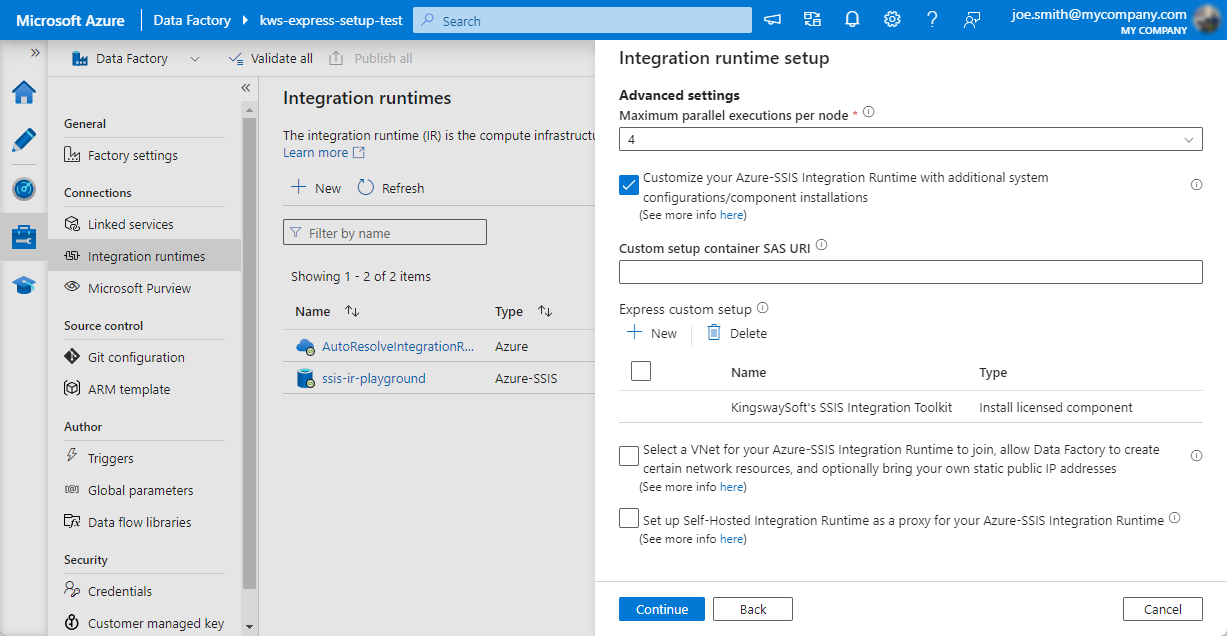This screenshot has height=636, width=1227.
Task: Click 'here' link under VNet option
Action: tap(732, 487)
